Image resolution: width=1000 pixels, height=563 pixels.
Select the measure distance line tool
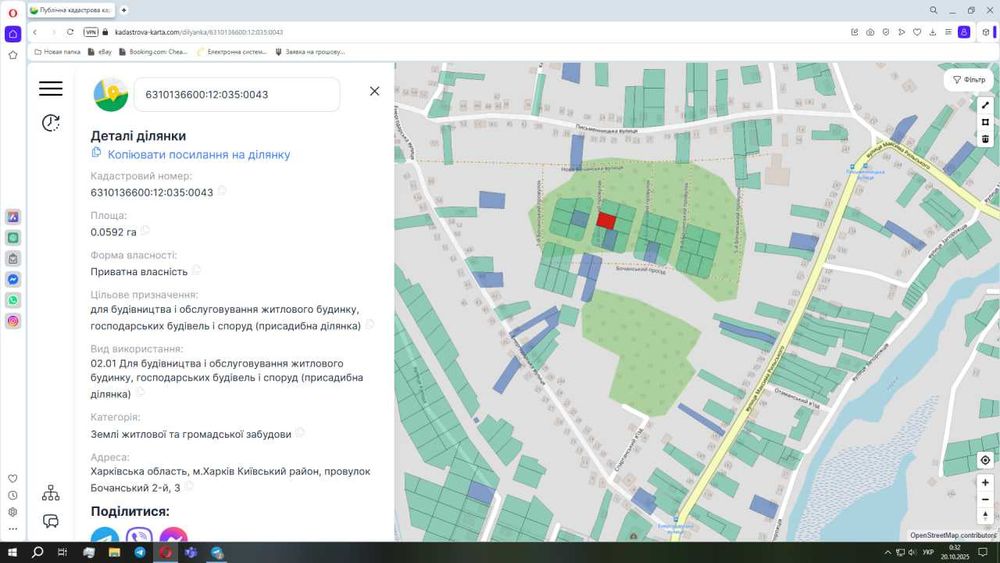point(985,105)
